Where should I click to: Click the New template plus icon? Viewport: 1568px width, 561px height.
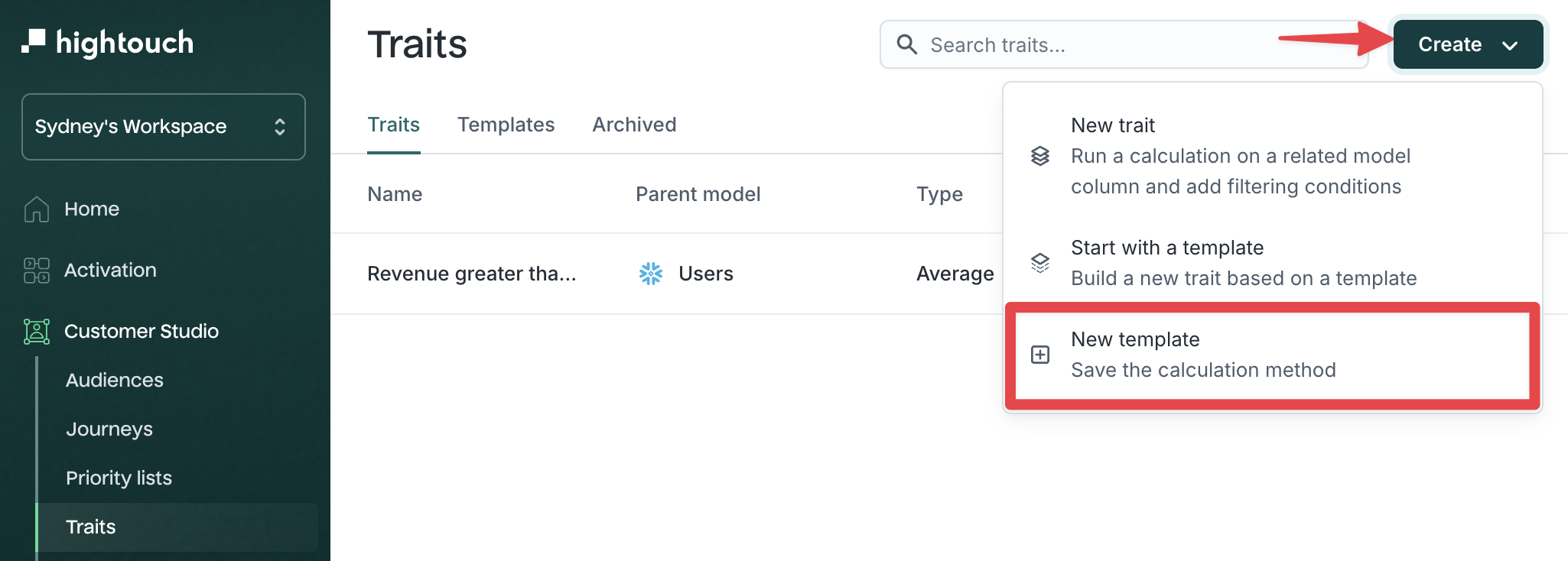coord(1040,355)
